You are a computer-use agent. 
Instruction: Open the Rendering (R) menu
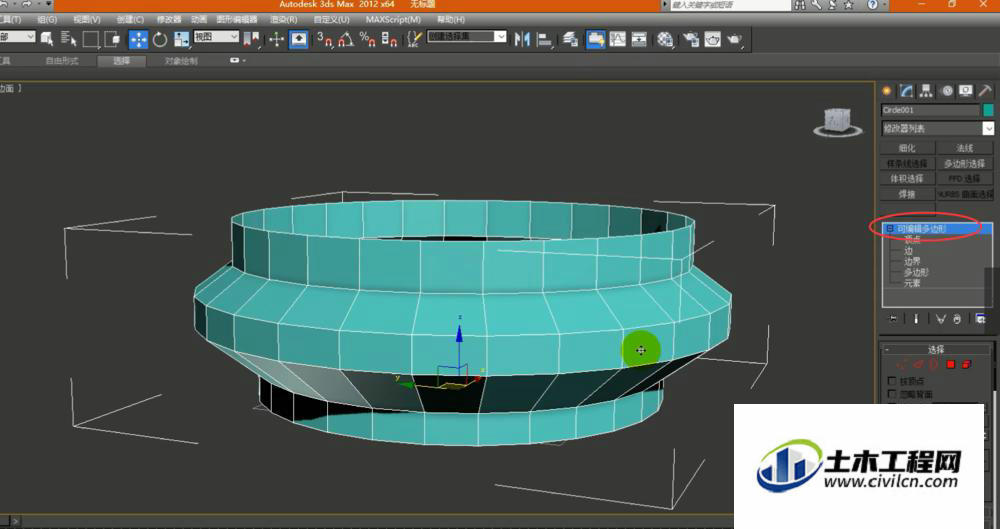(284, 20)
